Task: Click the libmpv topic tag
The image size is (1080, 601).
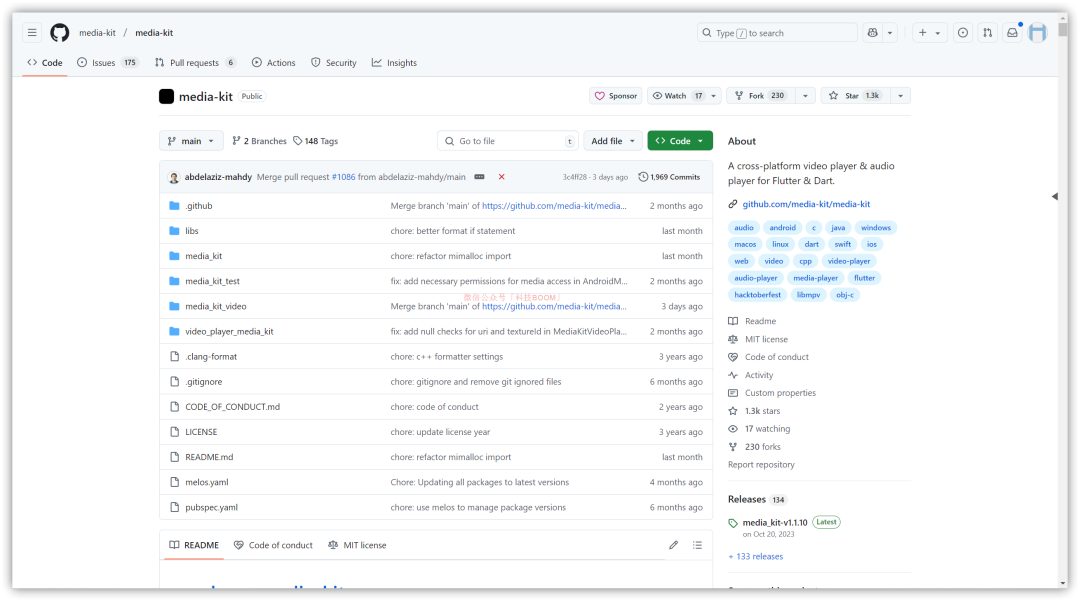Action: tap(808, 295)
